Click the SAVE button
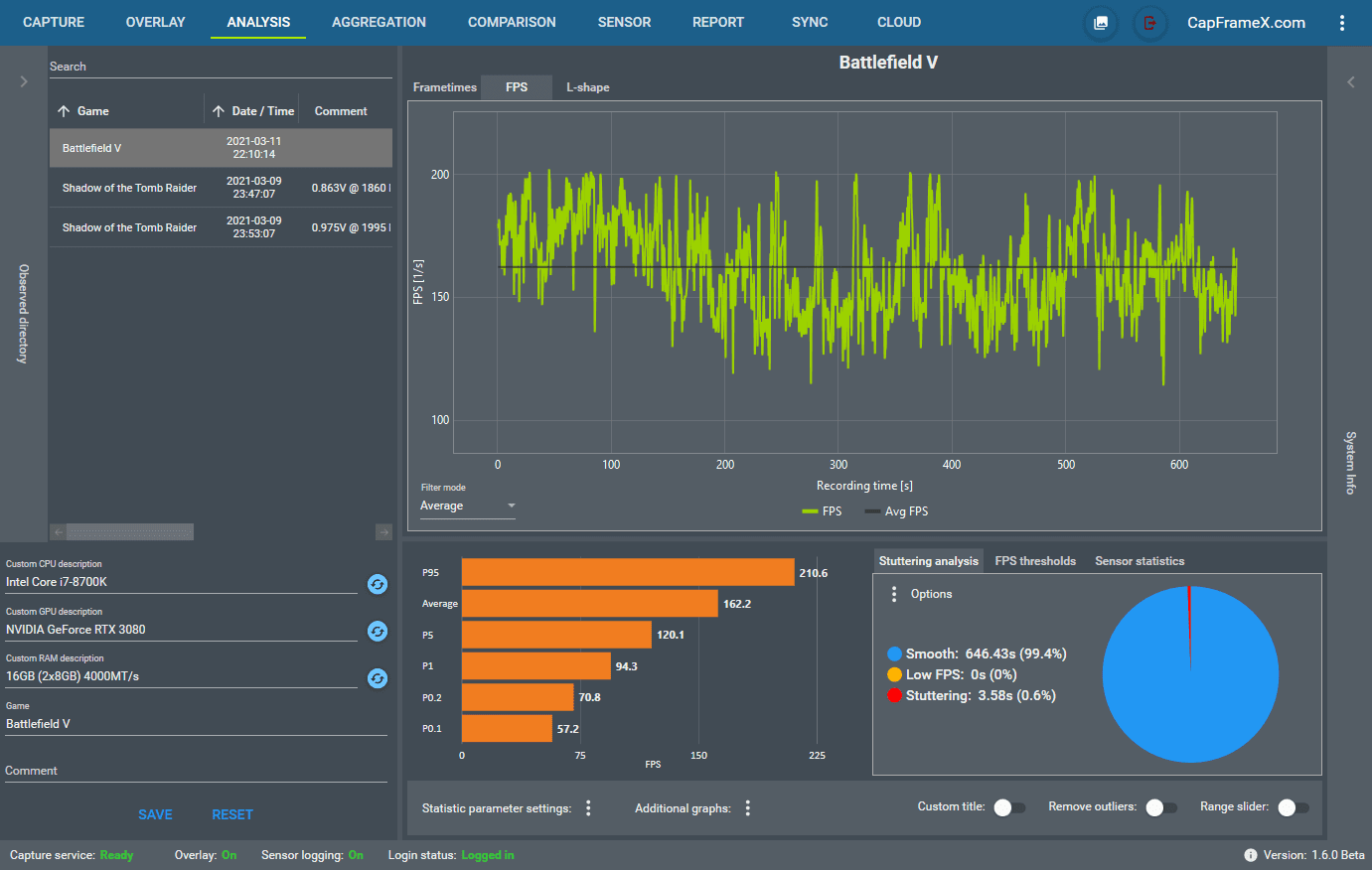 (x=155, y=814)
